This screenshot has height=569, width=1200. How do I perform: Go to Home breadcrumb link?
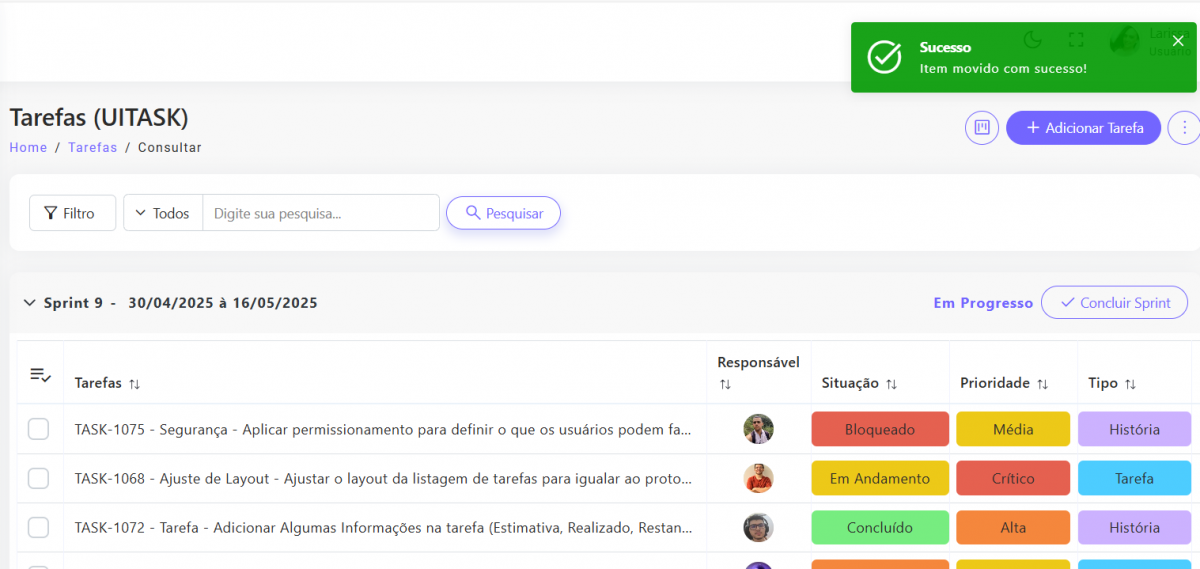[x=28, y=148]
